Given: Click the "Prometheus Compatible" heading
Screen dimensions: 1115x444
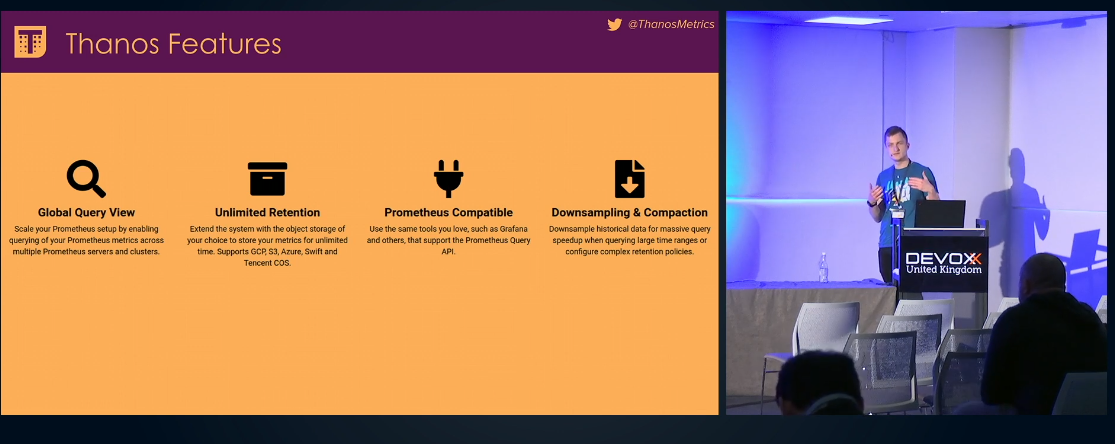Looking at the screenshot, I should pos(448,212).
